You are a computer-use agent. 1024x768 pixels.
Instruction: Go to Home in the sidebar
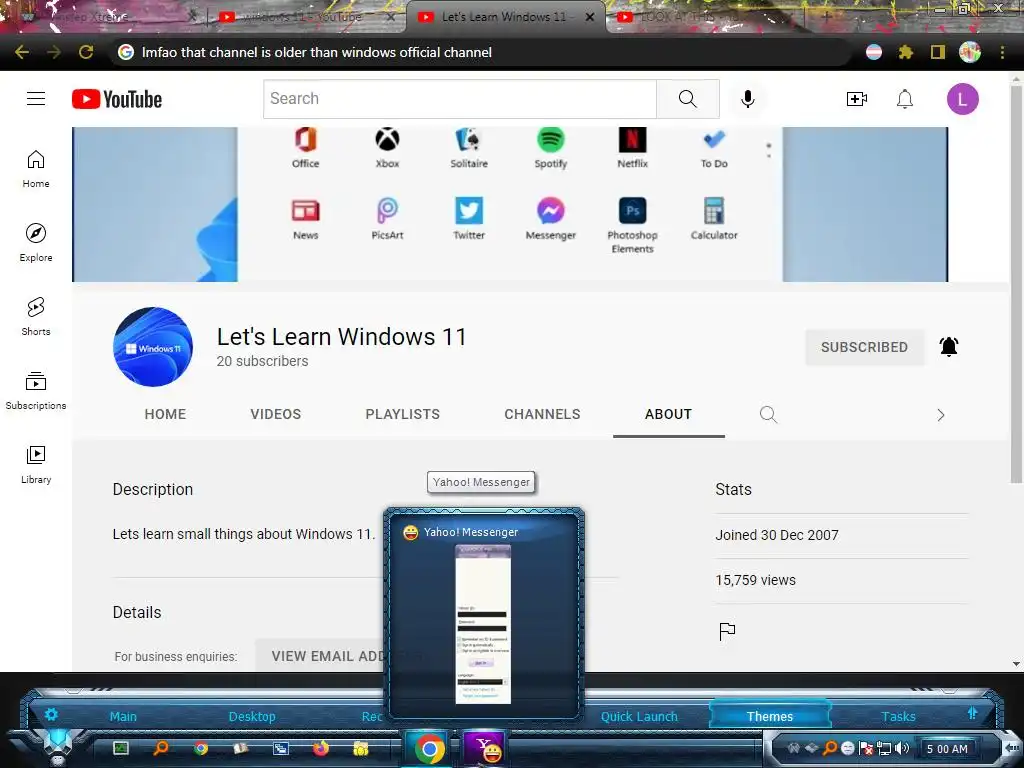coord(36,169)
